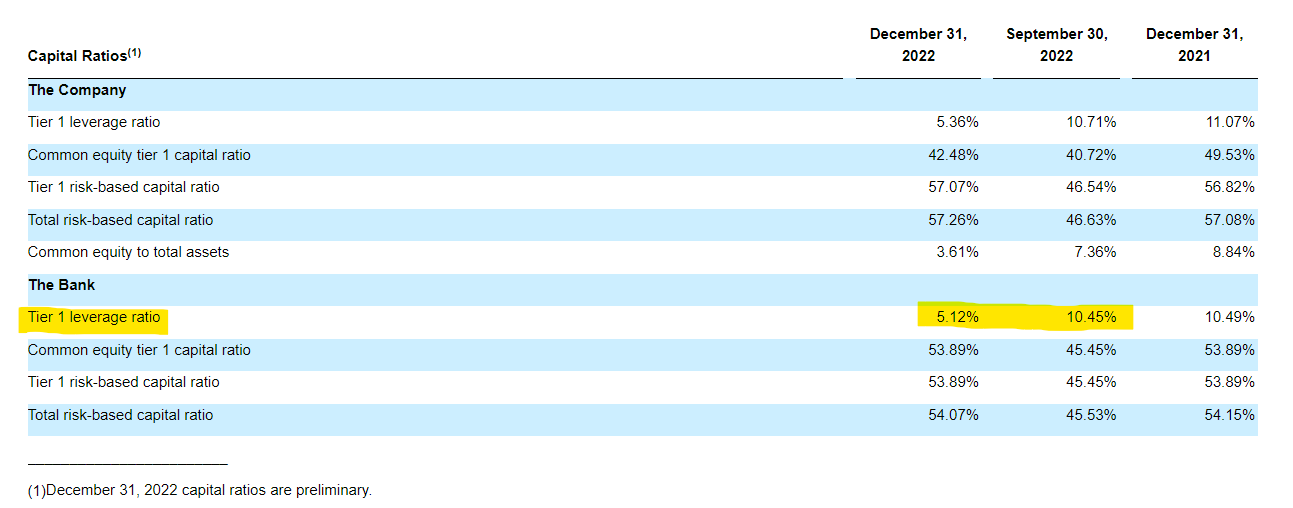Click the Company's "Total risk-based capital ratio" label

tap(120, 220)
